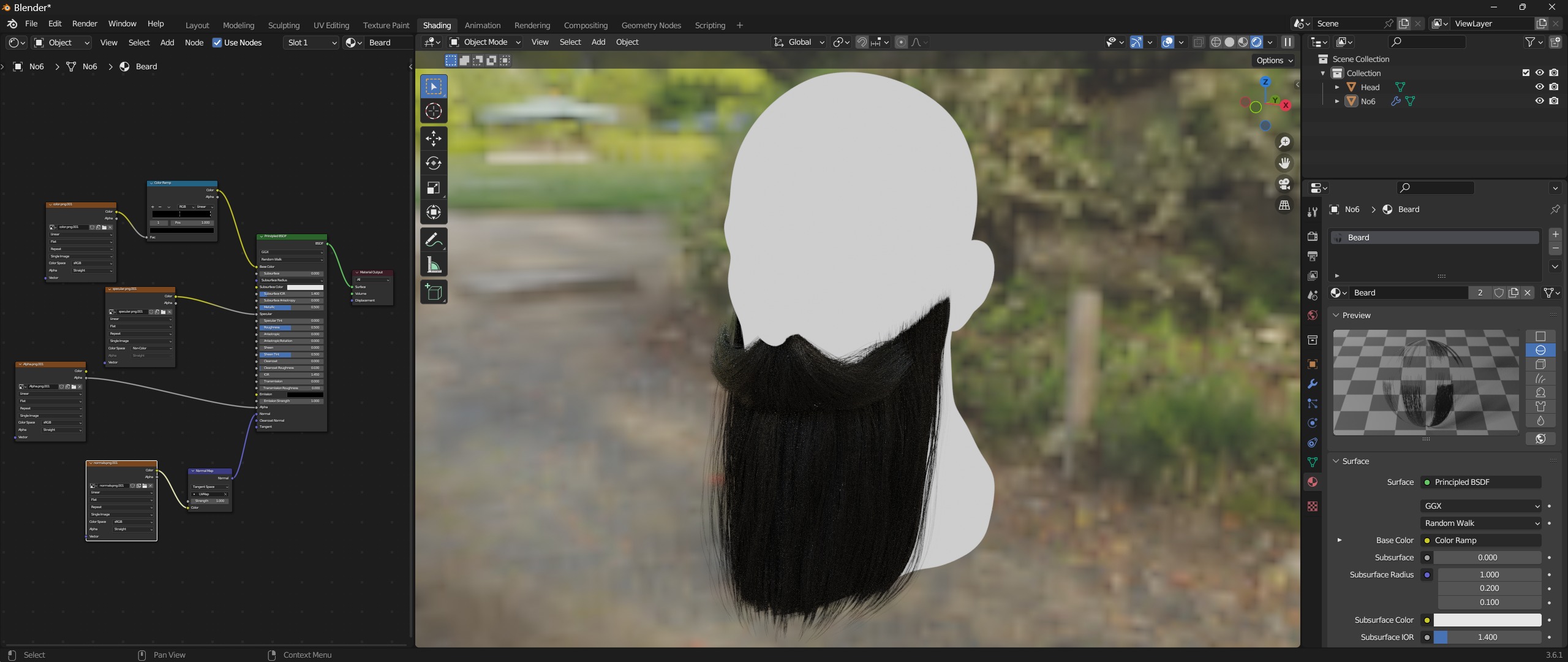Open the GGX distribution dropdown
This screenshot has height=662, width=1568.
(1480, 506)
